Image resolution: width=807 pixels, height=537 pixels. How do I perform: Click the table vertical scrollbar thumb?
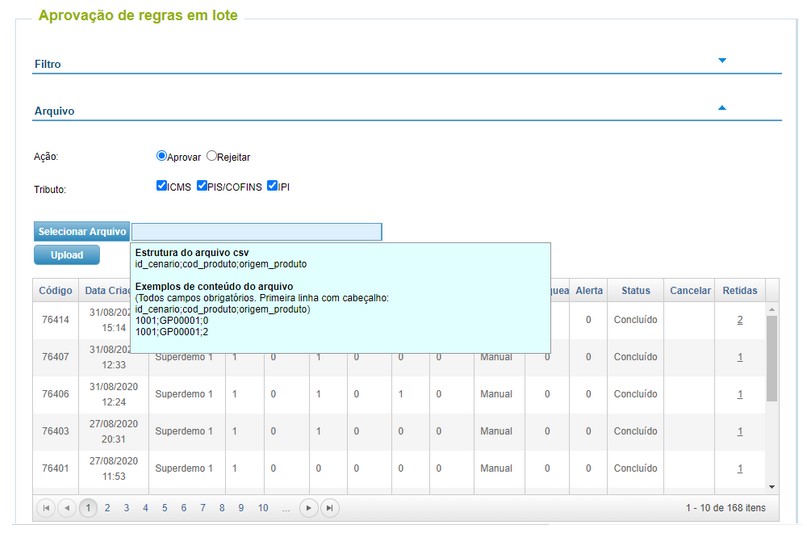click(x=771, y=358)
